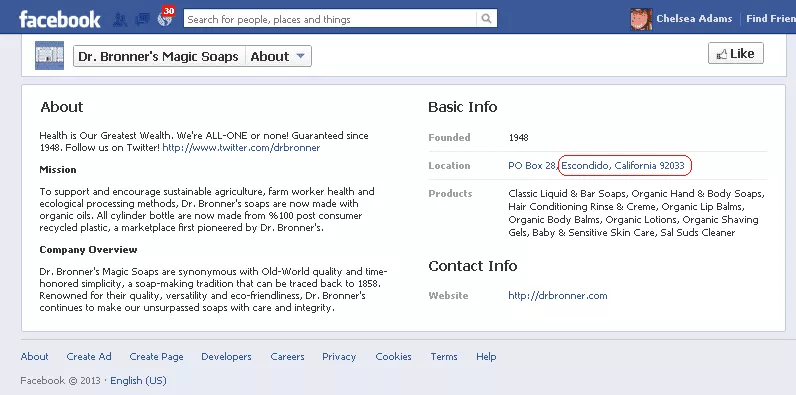796x395 pixels.
Task: Open drbronner.com website link
Action: (557, 295)
